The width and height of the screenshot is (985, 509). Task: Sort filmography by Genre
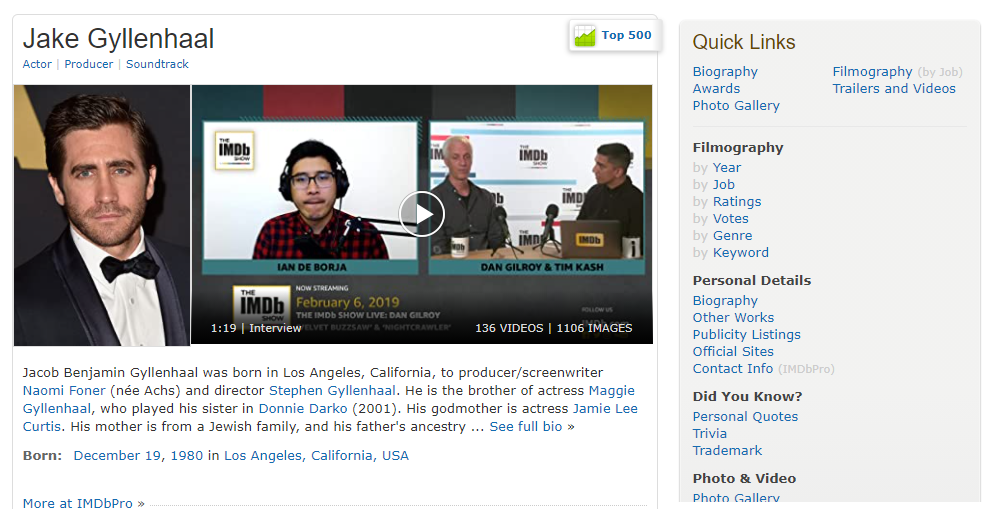click(732, 236)
